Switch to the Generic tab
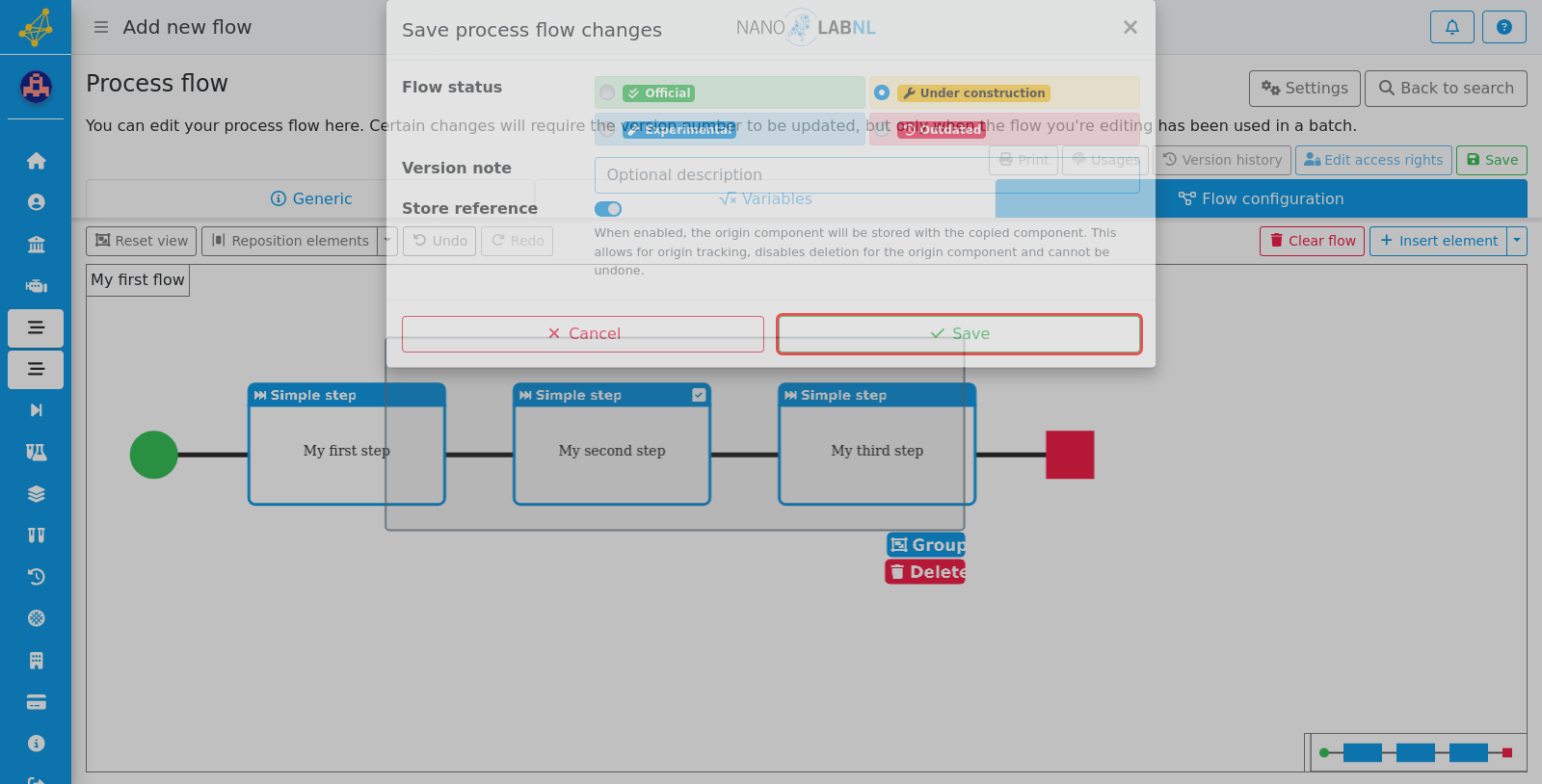This screenshot has height=784, width=1542. [x=311, y=198]
